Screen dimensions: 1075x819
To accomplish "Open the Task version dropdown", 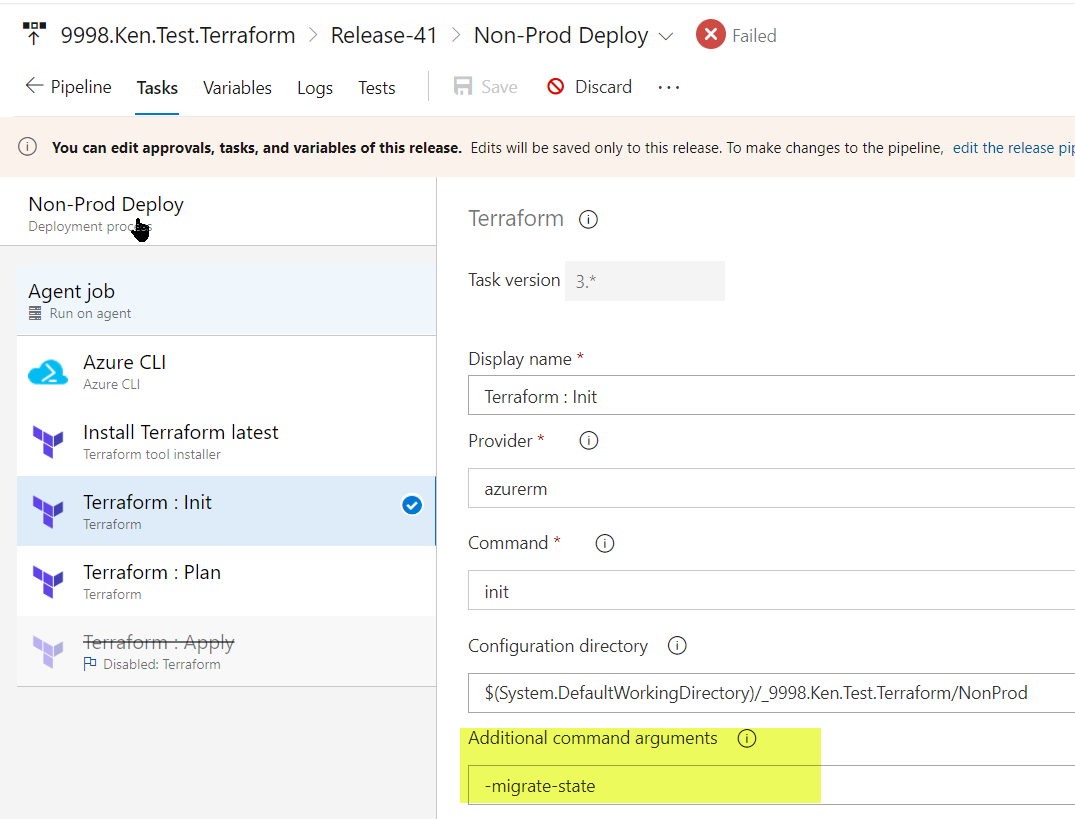I will 644,281.
